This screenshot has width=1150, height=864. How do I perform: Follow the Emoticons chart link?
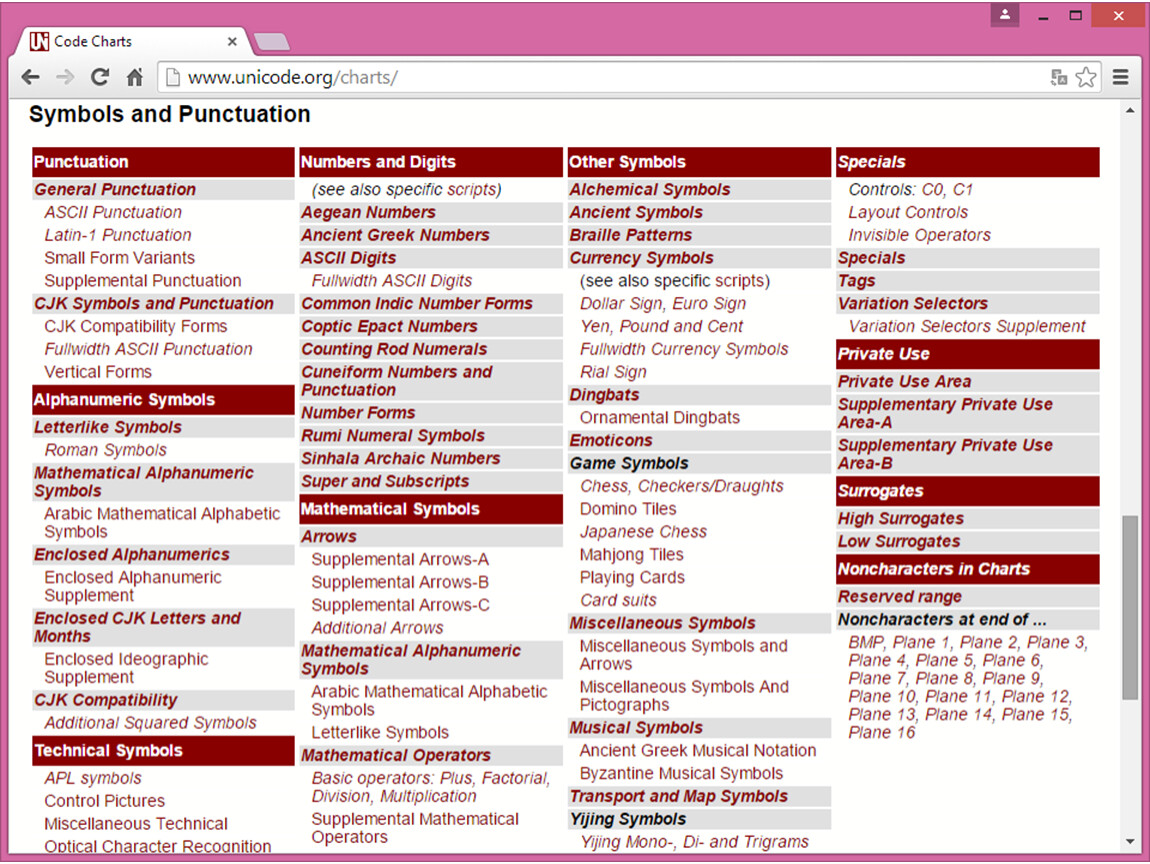point(610,441)
